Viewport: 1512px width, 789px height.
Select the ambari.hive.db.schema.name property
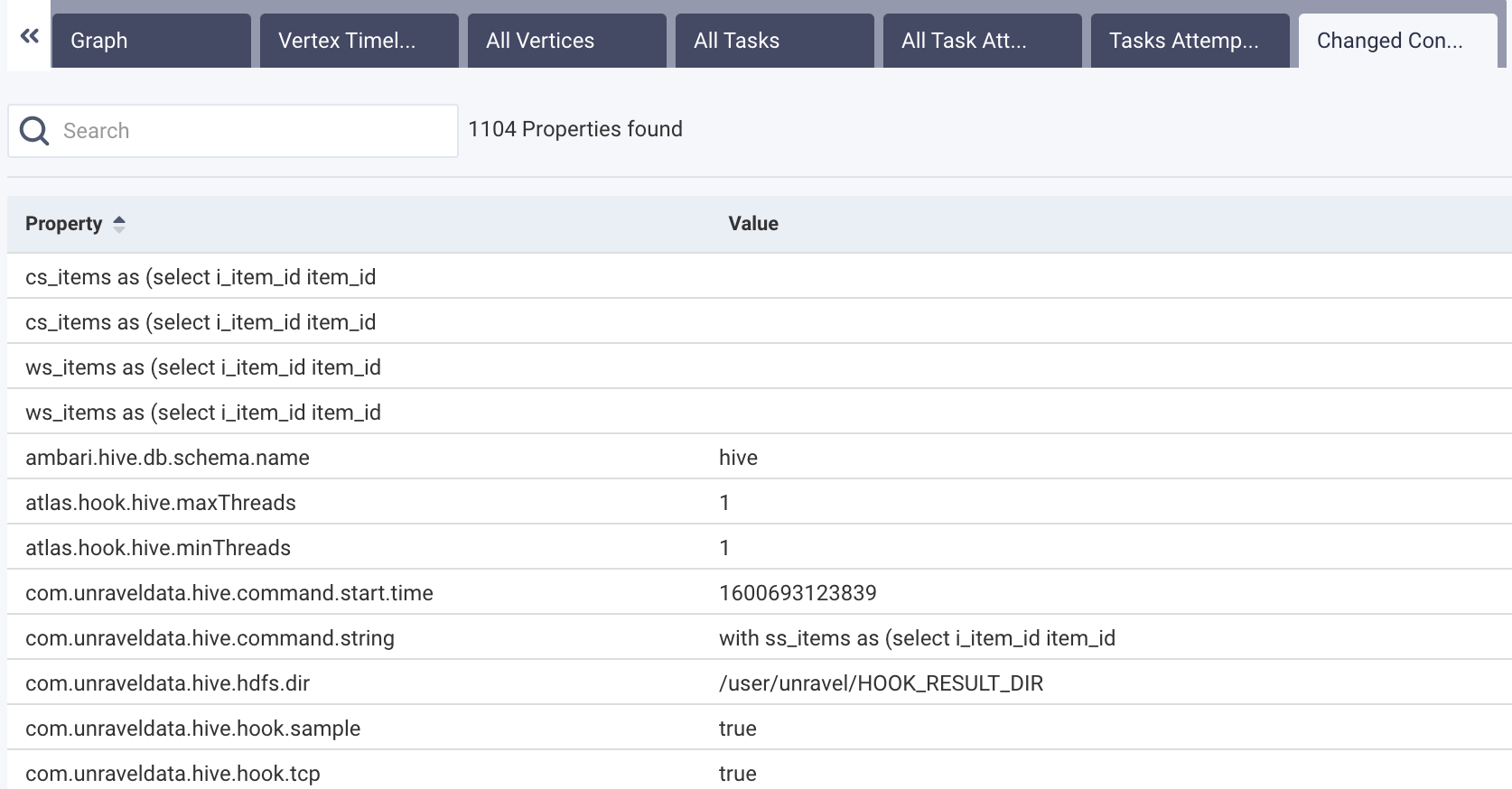167,458
